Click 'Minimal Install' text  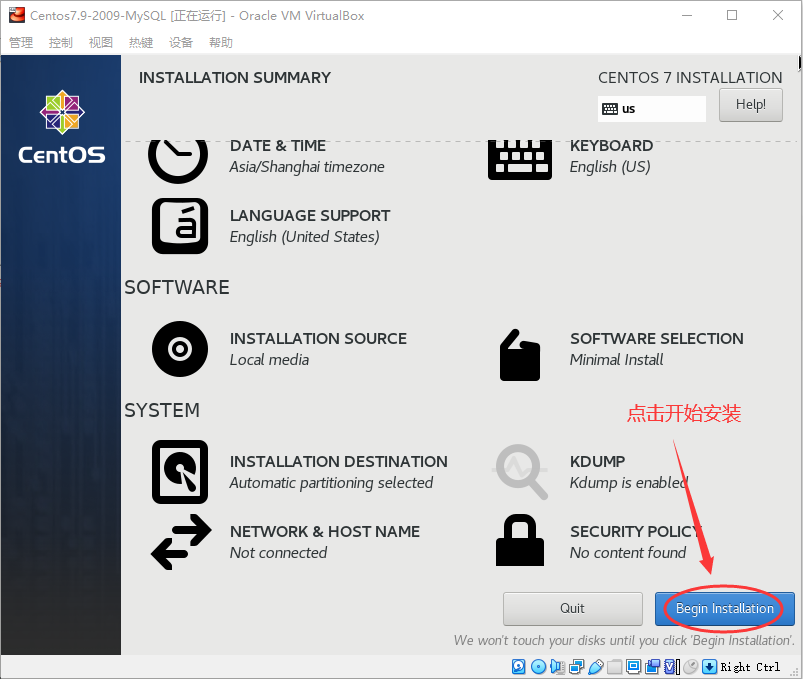pos(617,360)
